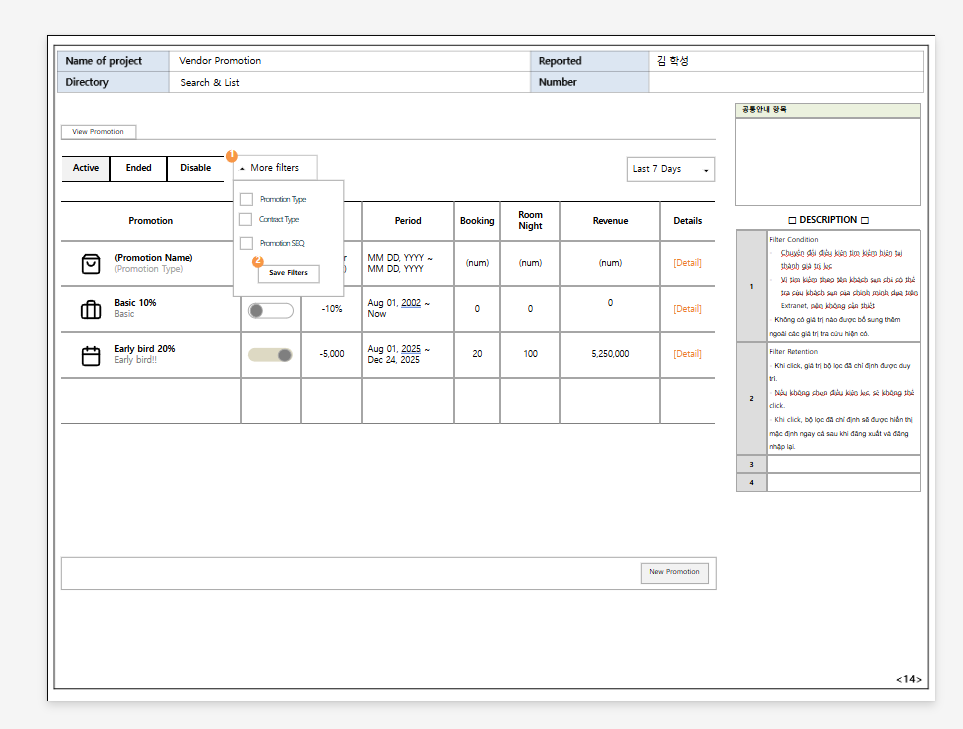Screen dimensions: 963x729
Task: Click the New Promotion button
Action: pos(674,572)
